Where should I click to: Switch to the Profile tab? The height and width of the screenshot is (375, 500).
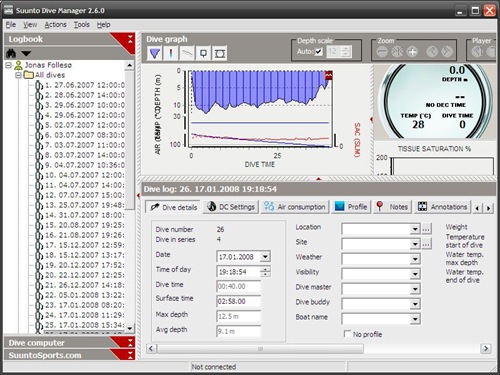[351, 207]
